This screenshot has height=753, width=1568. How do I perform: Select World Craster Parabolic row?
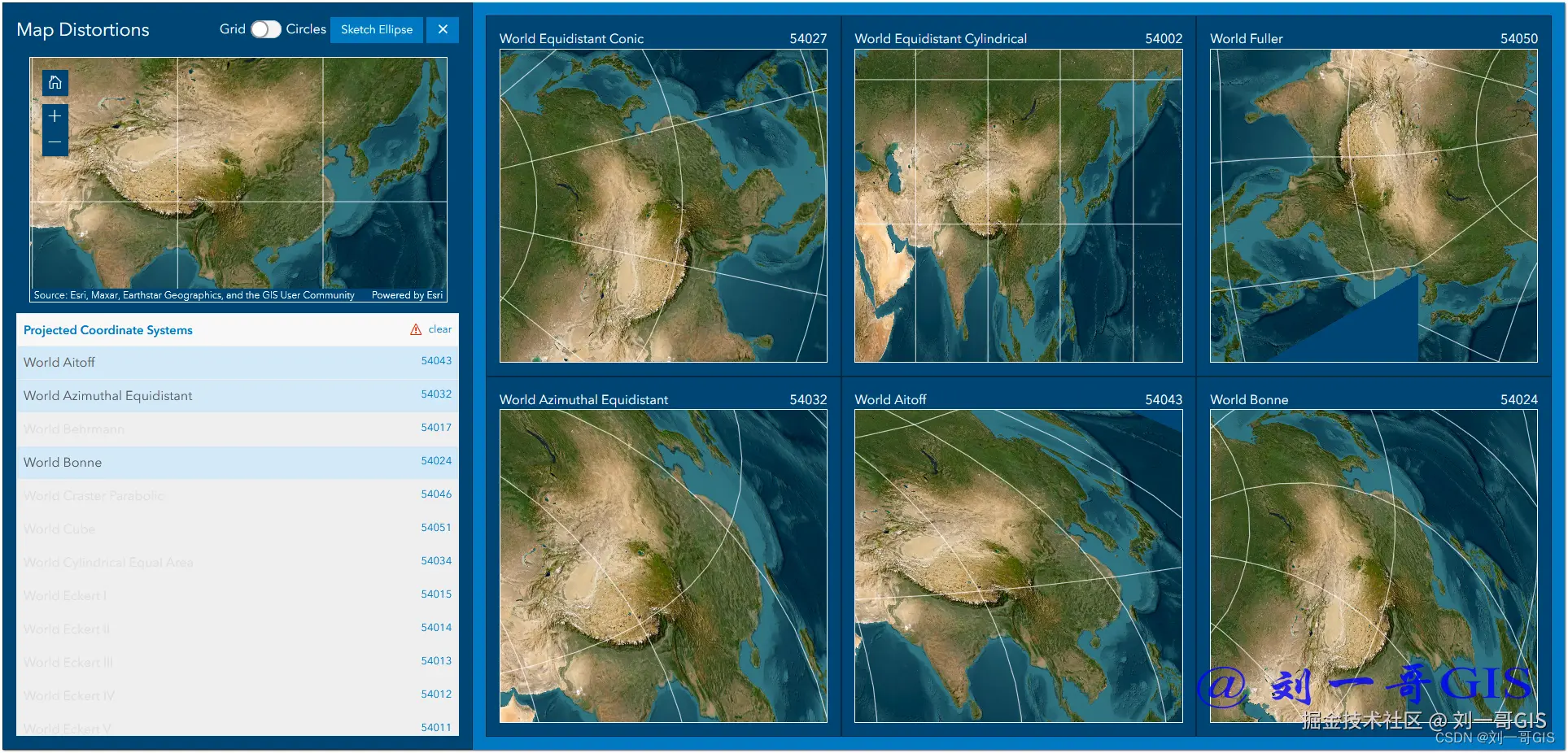238,495
